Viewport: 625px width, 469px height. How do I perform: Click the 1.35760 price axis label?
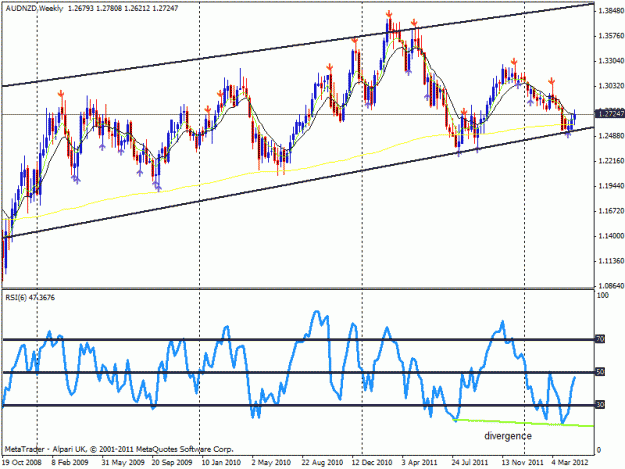pos(611,36)
